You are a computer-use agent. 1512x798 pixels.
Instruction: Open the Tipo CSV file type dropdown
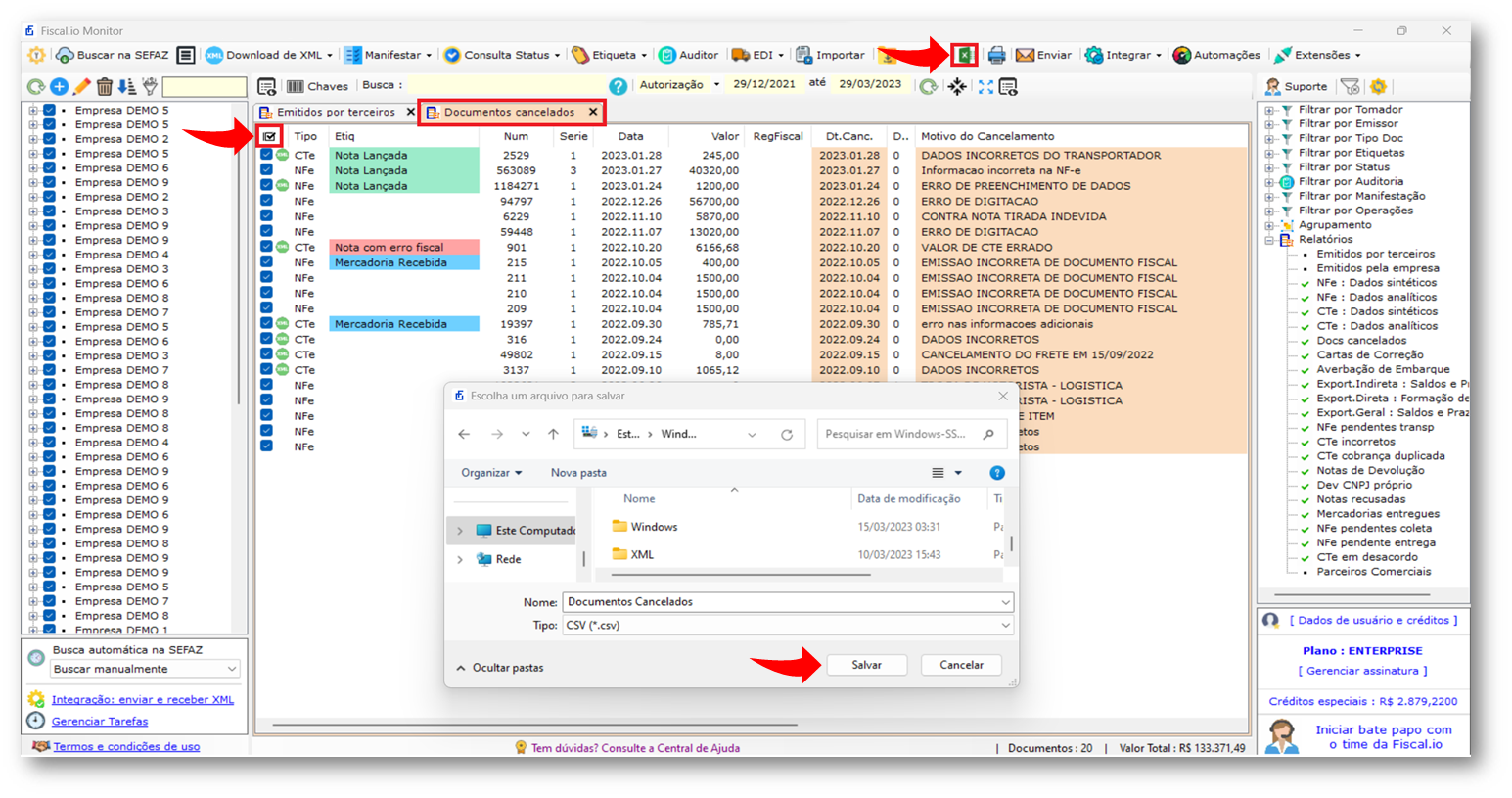pos(788,625)
